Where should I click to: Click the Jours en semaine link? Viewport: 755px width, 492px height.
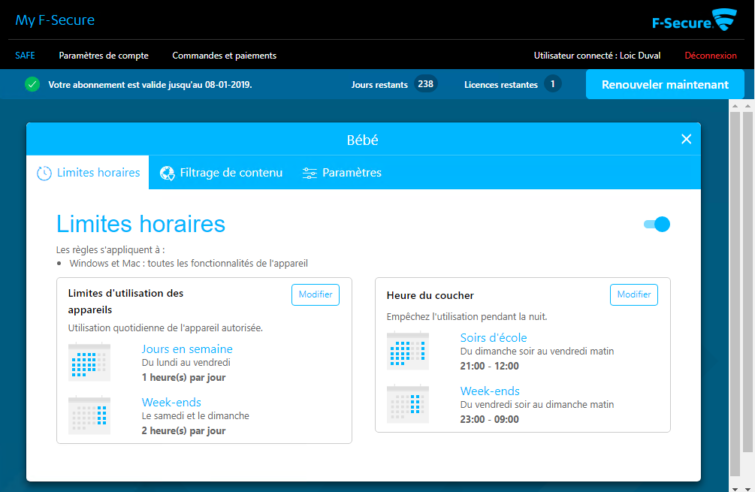(x=187, y=349)
